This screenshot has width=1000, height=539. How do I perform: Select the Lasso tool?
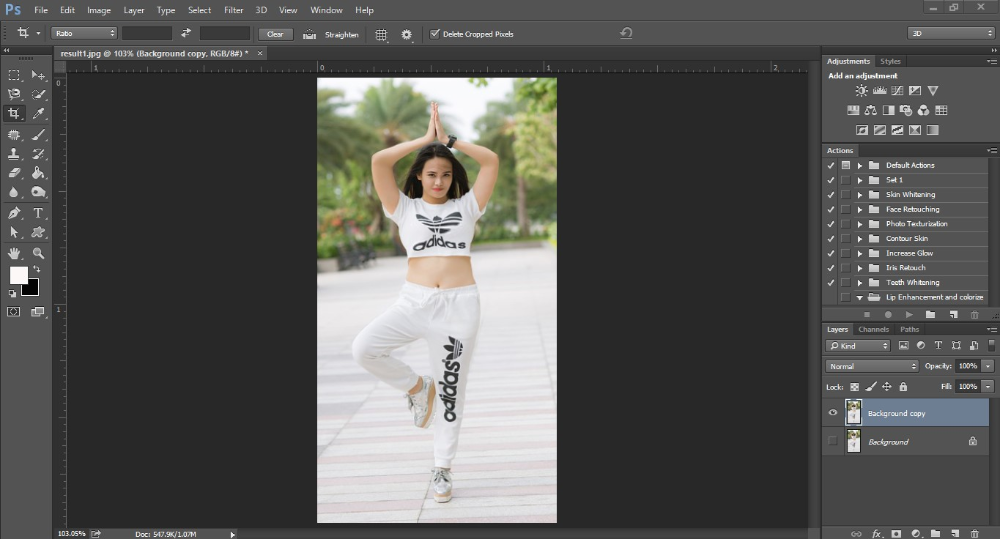tap(13, 94)
